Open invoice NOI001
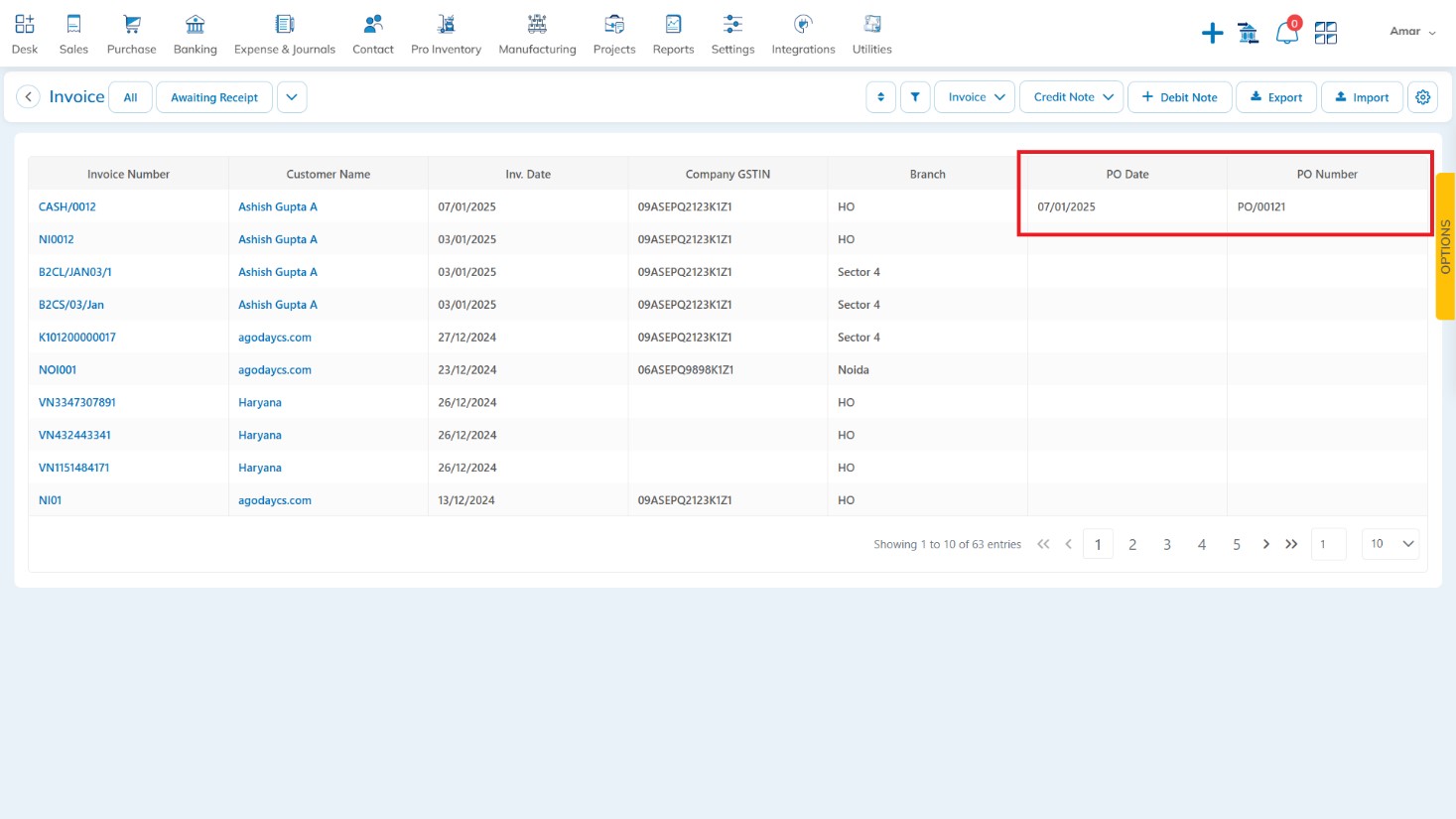Viewport: 1456px width, 819px height. tap(58, 369)
